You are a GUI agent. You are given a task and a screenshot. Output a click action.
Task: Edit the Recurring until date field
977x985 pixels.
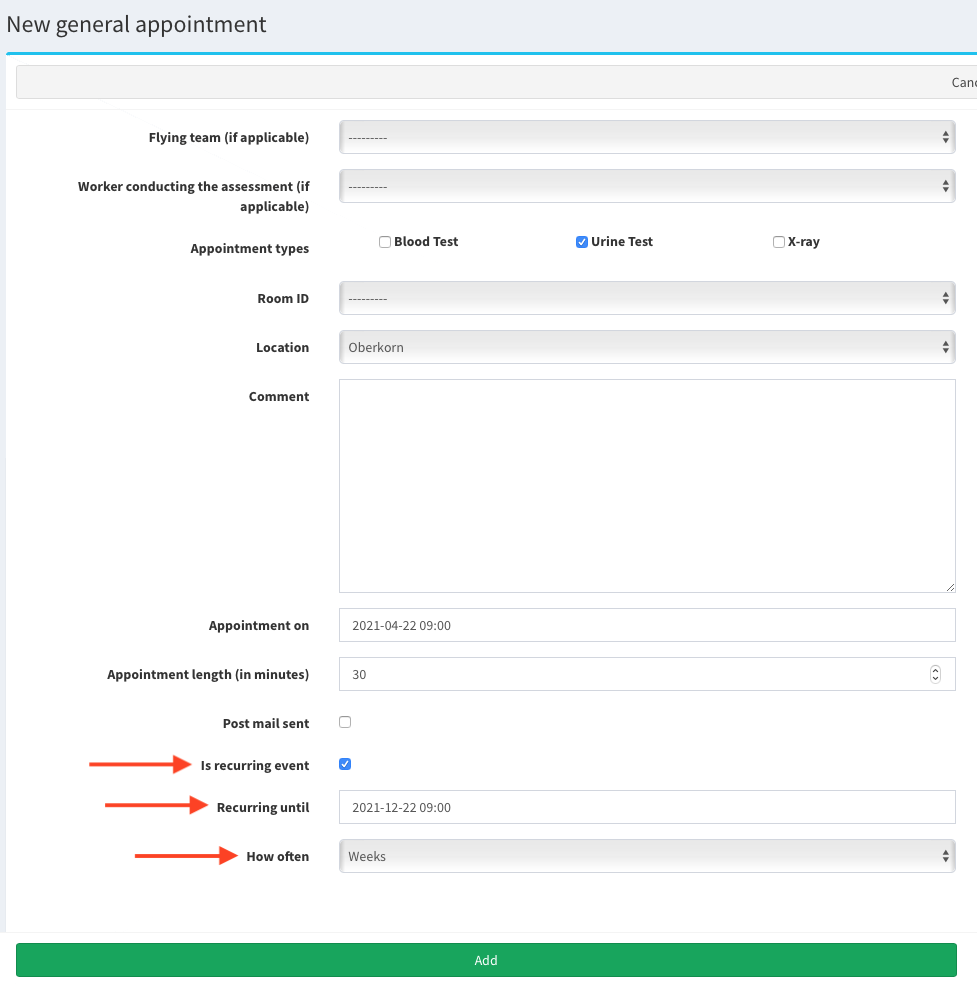coord(647,807)
